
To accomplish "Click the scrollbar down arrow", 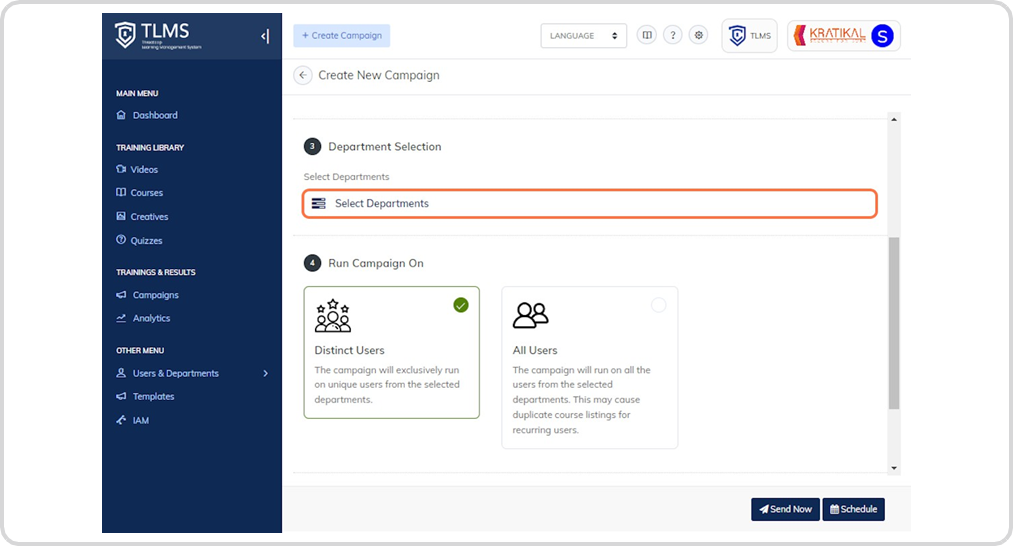I will tap(894, 468).
